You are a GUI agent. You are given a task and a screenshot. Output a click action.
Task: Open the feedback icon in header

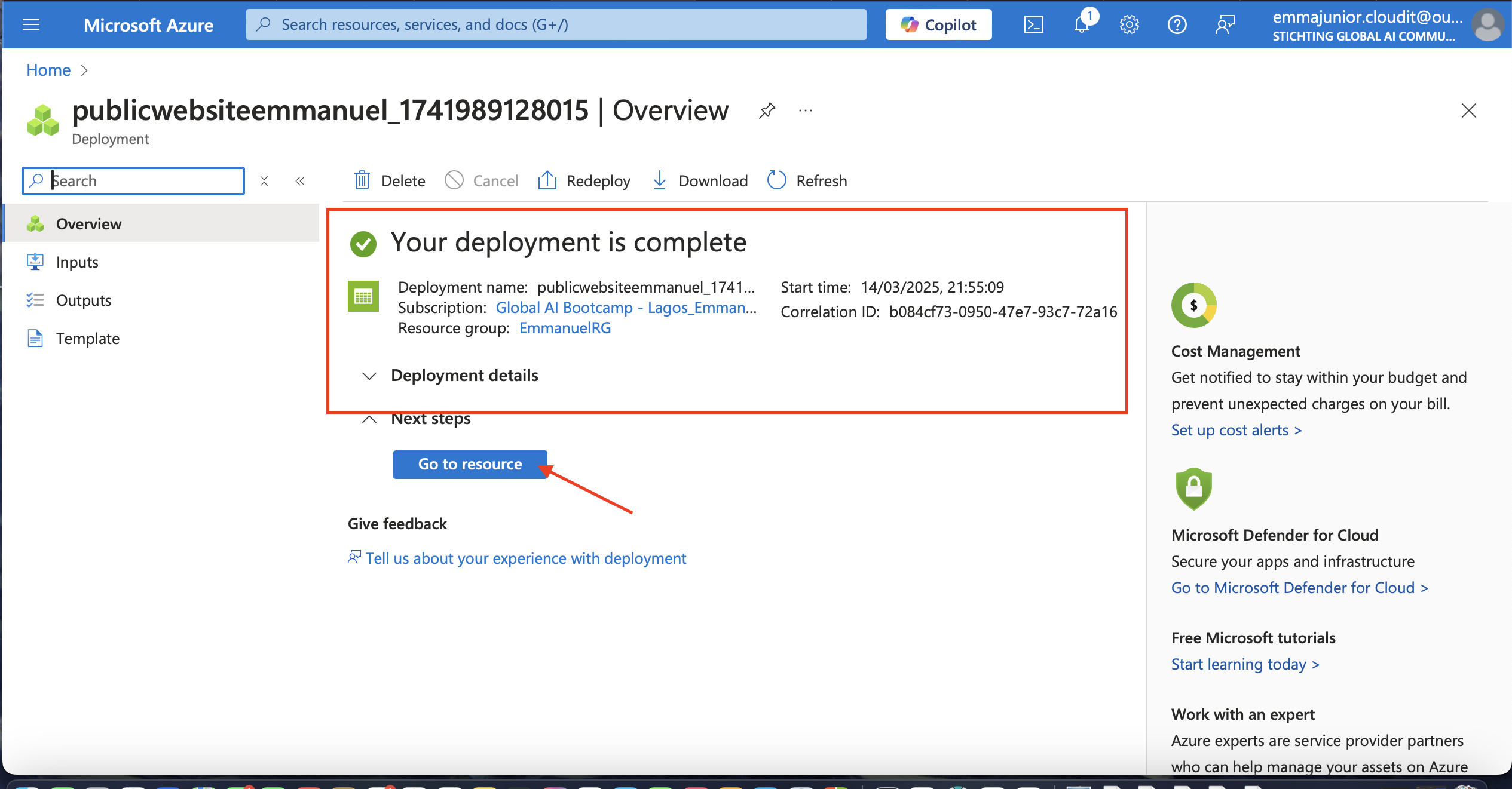[1225, 24]
